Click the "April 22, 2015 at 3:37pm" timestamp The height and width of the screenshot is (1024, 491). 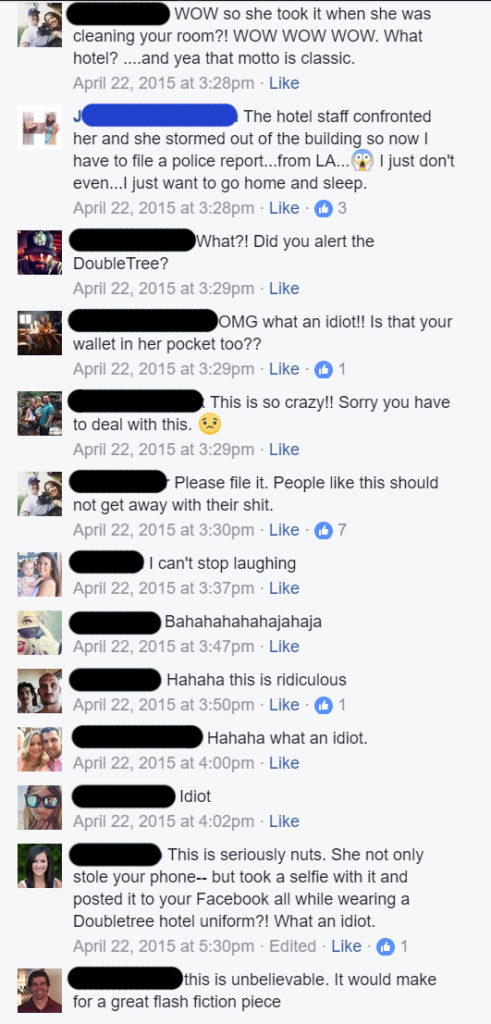point(163,588)
